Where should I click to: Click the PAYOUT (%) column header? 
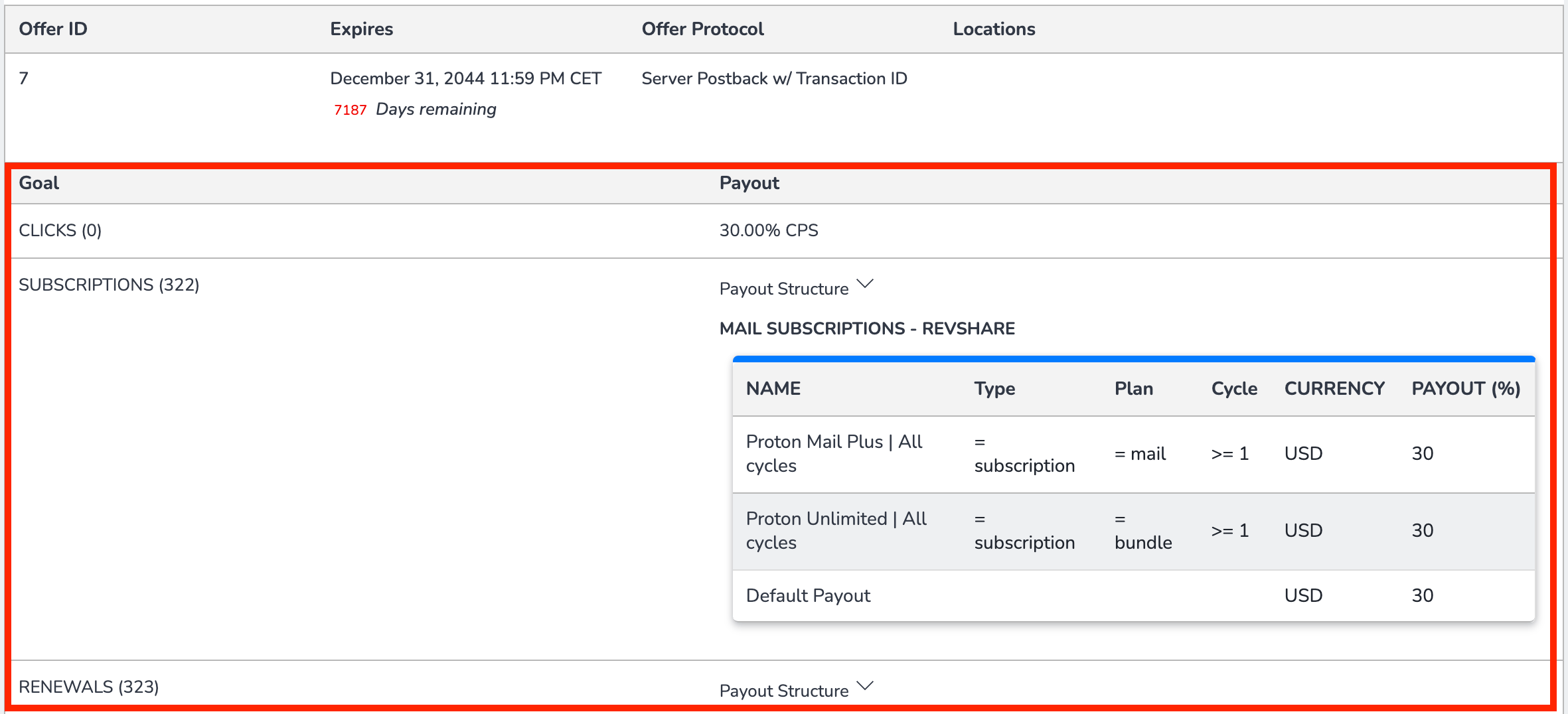pos(1466,389)
